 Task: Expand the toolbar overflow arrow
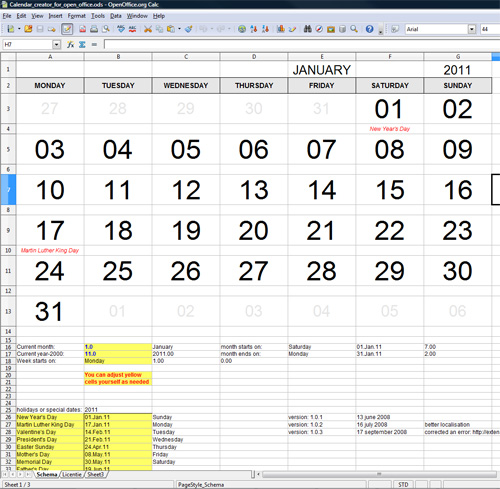381,31
